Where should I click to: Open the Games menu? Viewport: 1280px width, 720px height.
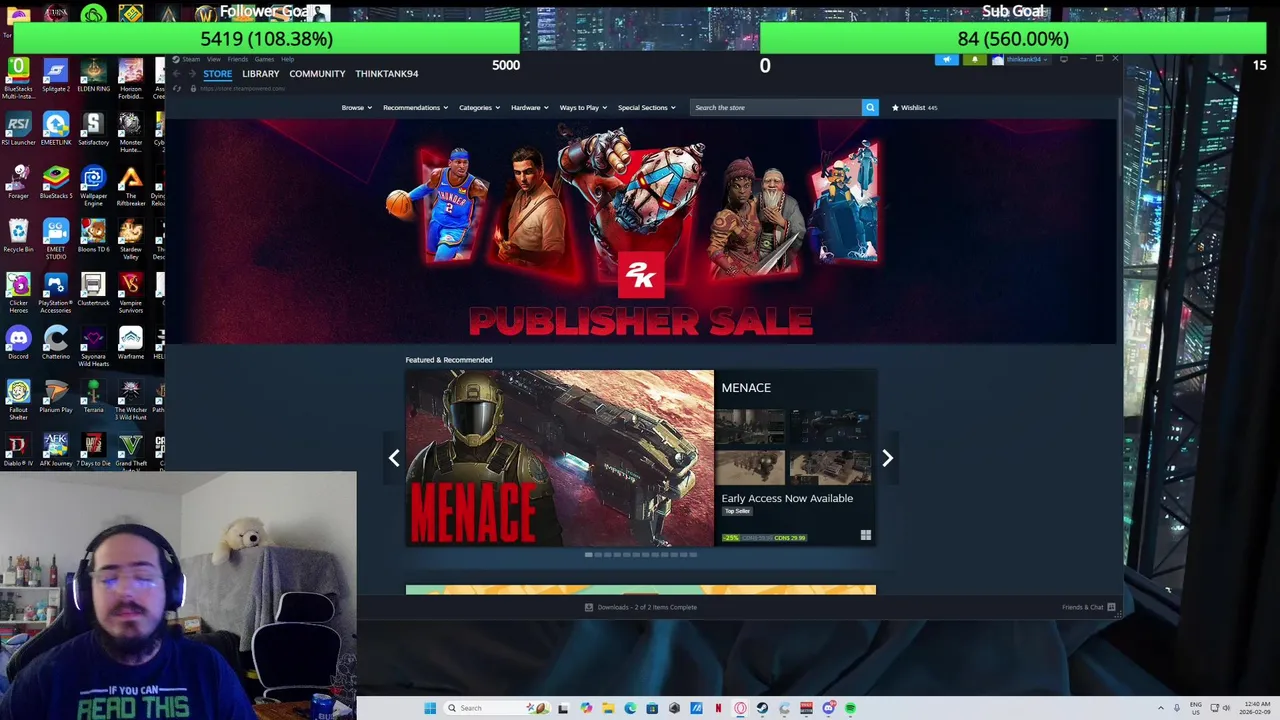point(264,59)
